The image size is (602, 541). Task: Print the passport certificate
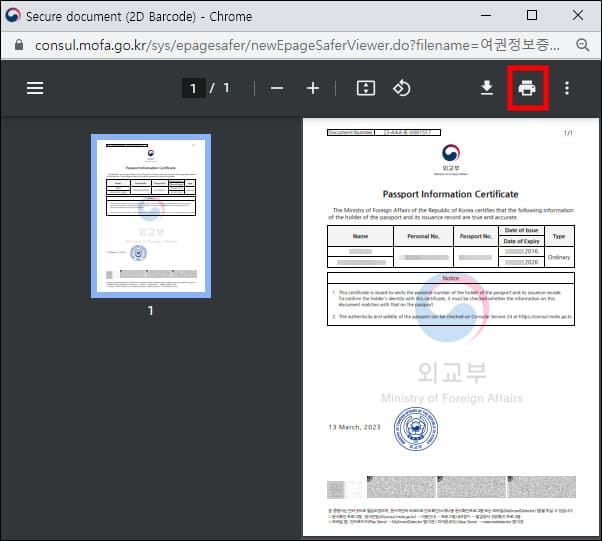pos(527,88)
